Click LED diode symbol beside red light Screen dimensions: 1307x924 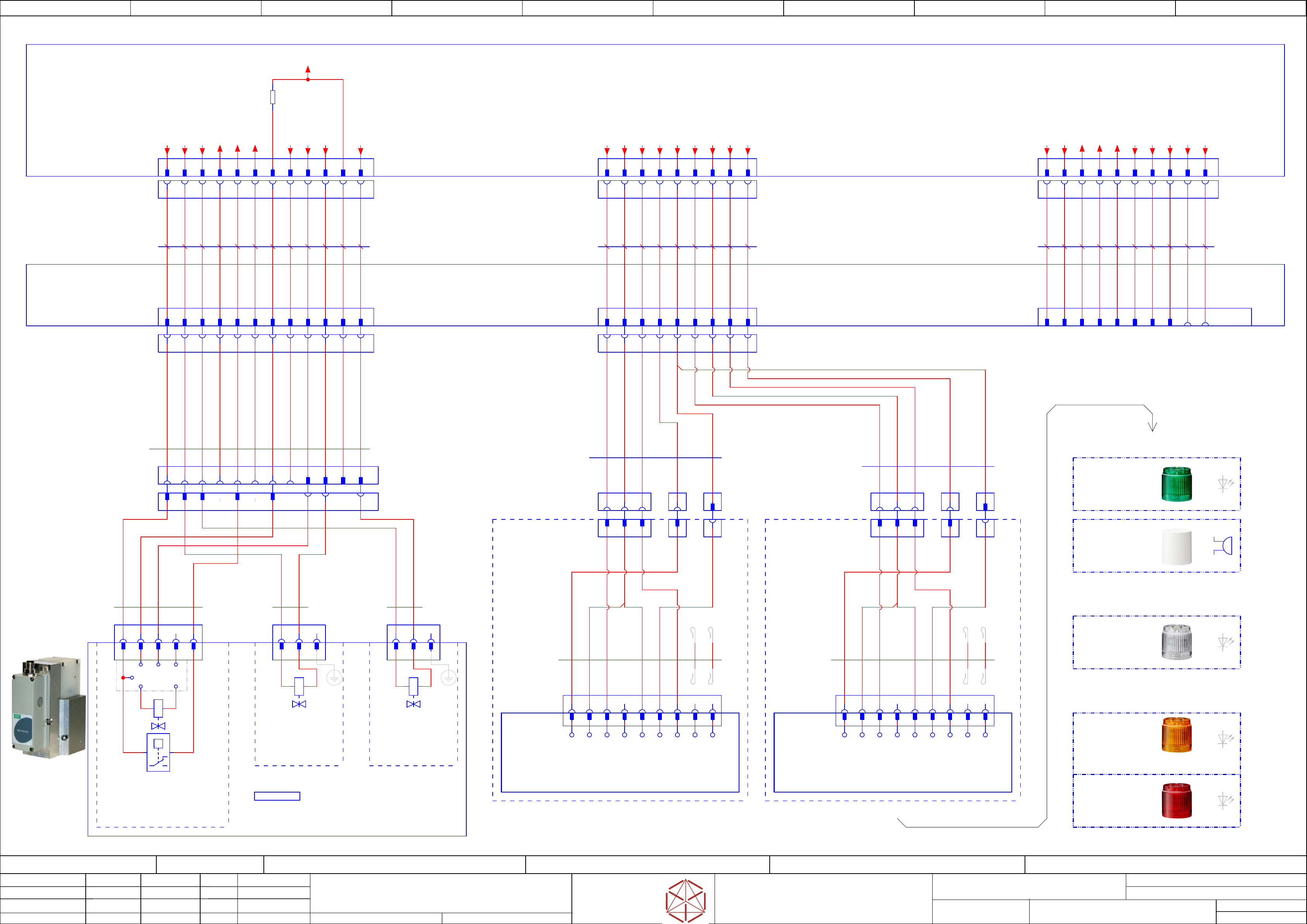[1225, 801]
